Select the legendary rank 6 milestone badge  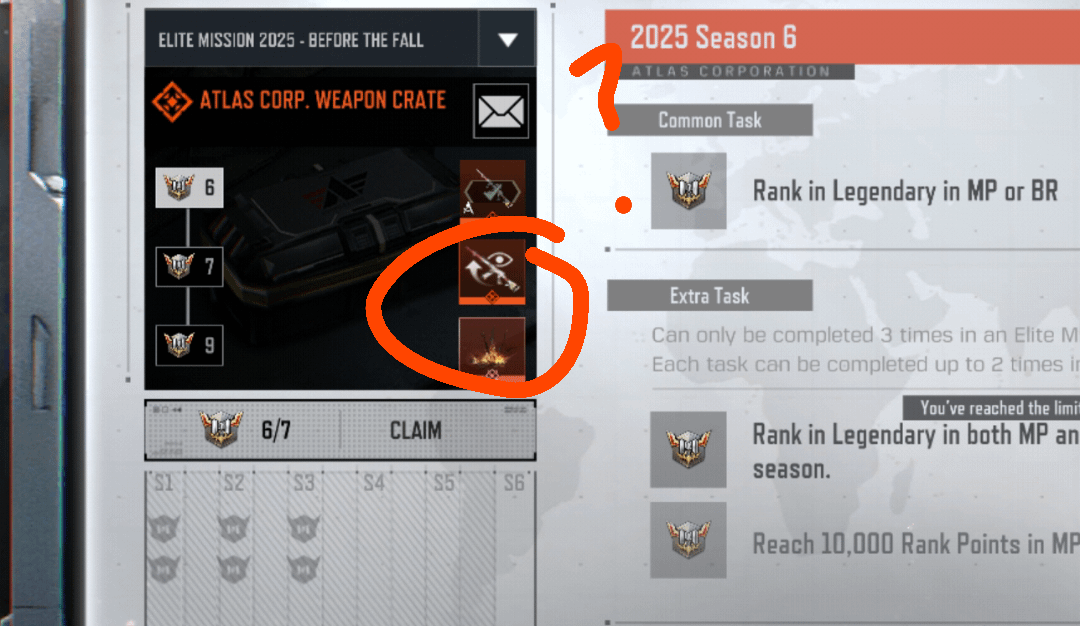[189, 187]
